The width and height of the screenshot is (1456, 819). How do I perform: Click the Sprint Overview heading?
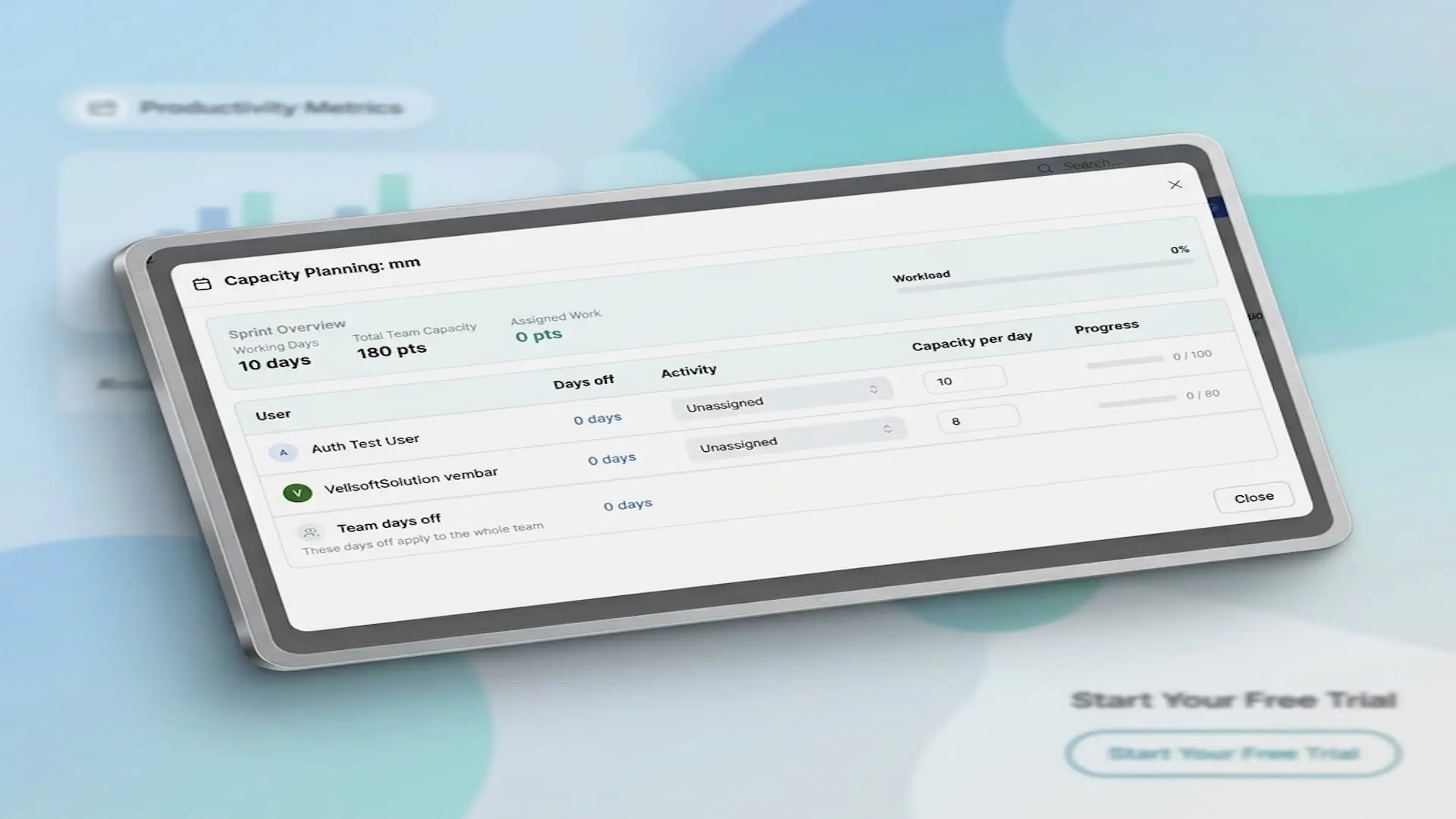[x=287, y=329]
